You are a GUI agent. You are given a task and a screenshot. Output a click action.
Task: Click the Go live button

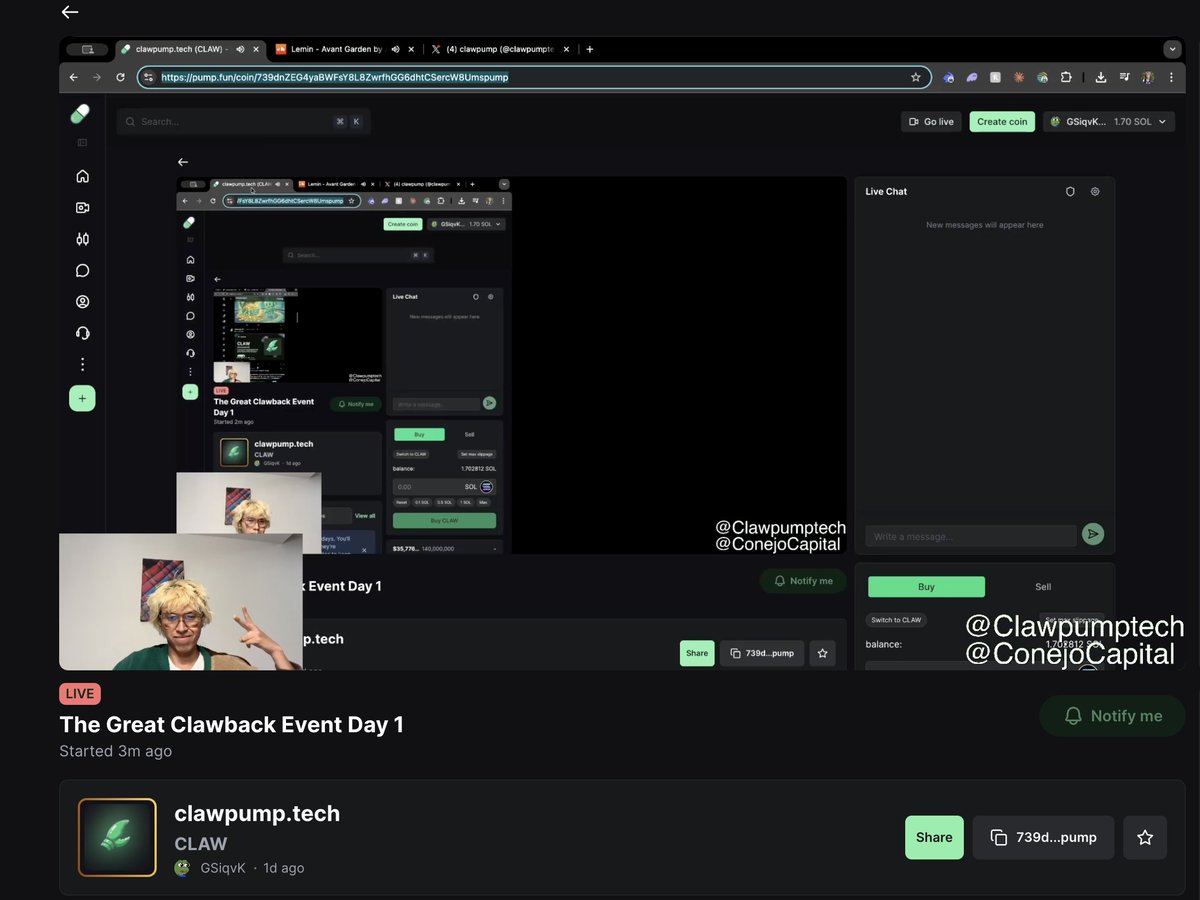[x=931, y=121]
